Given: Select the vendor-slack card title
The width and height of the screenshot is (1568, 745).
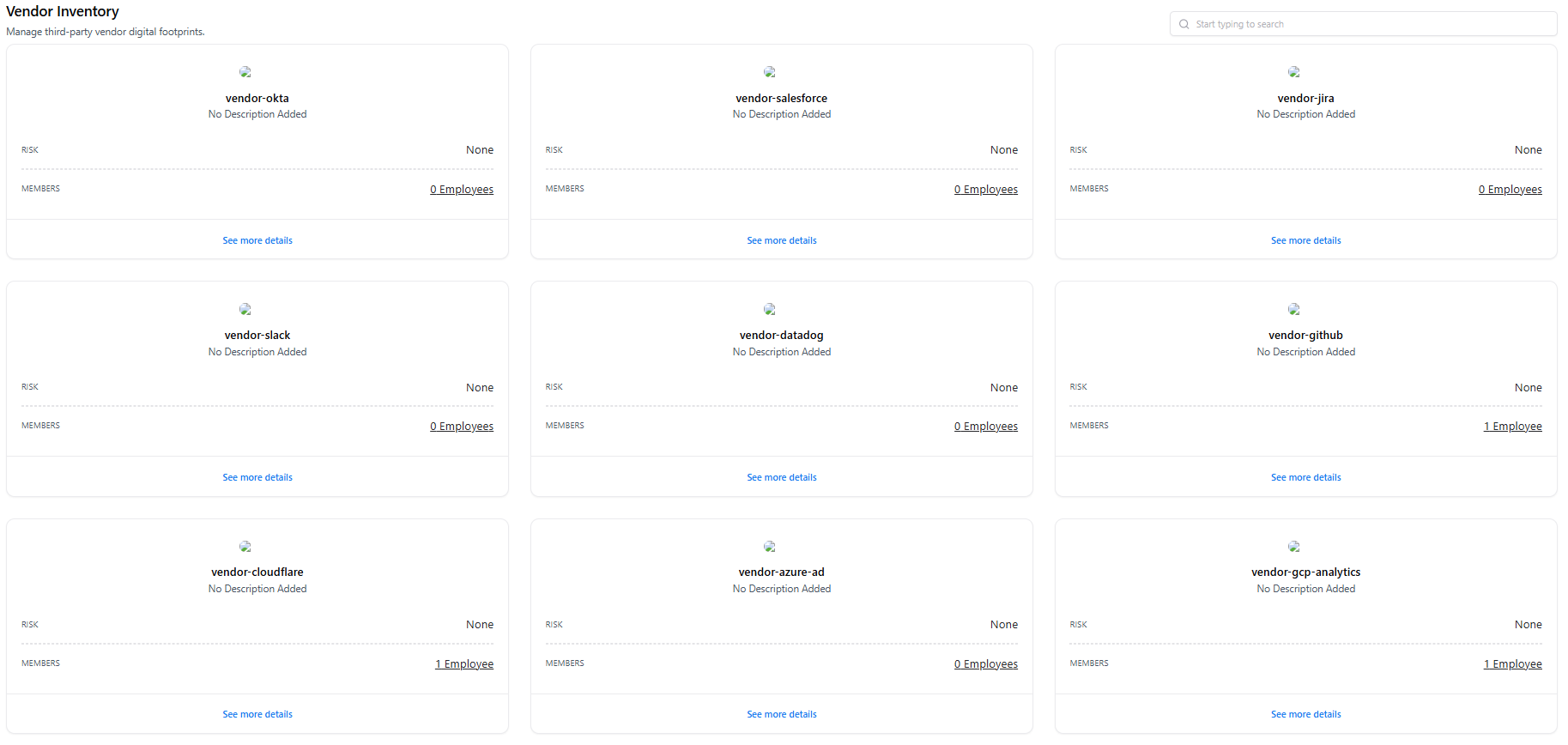Looking at the screenshot, I should click(x=257, y=336).
